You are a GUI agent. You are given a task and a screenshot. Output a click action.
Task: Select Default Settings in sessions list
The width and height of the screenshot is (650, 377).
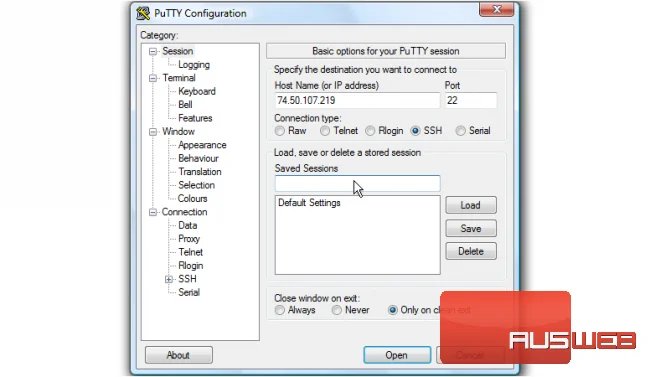click(x=309, y=203)
